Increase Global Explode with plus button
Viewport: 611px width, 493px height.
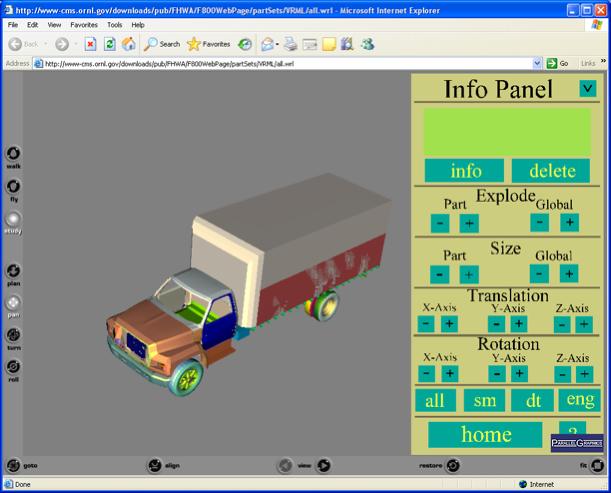click(x=569, y=222)
